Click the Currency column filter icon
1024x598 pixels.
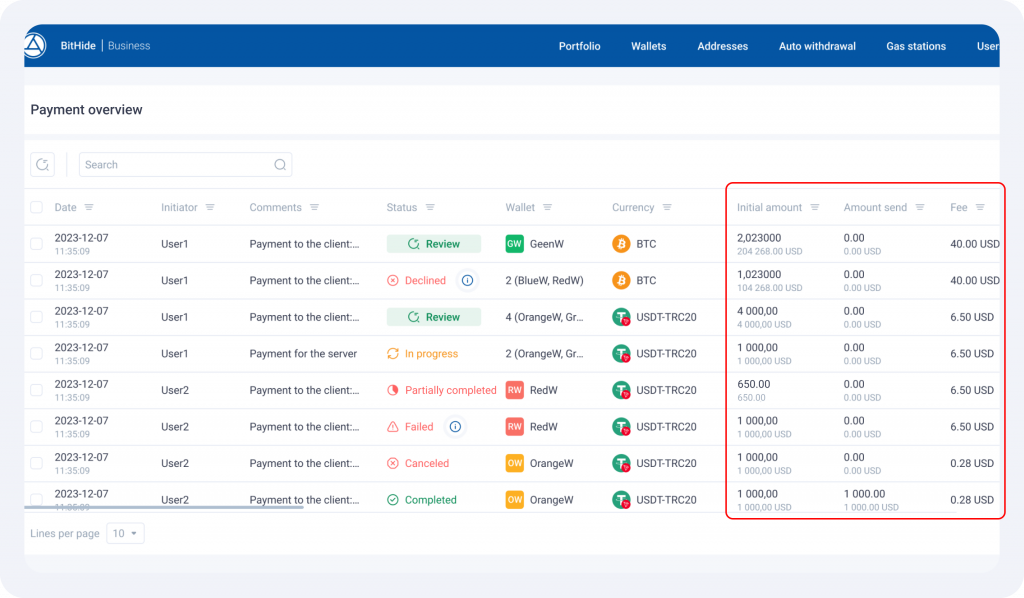[667, 208]
